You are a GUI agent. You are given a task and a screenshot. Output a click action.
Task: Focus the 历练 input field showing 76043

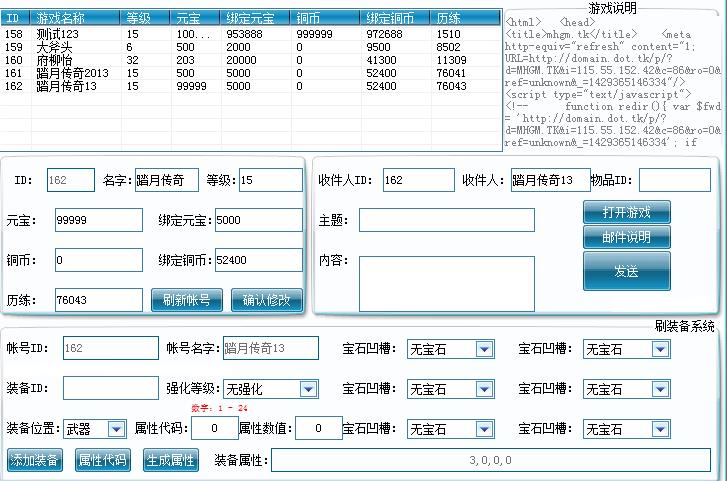click(x=99, y=300)
